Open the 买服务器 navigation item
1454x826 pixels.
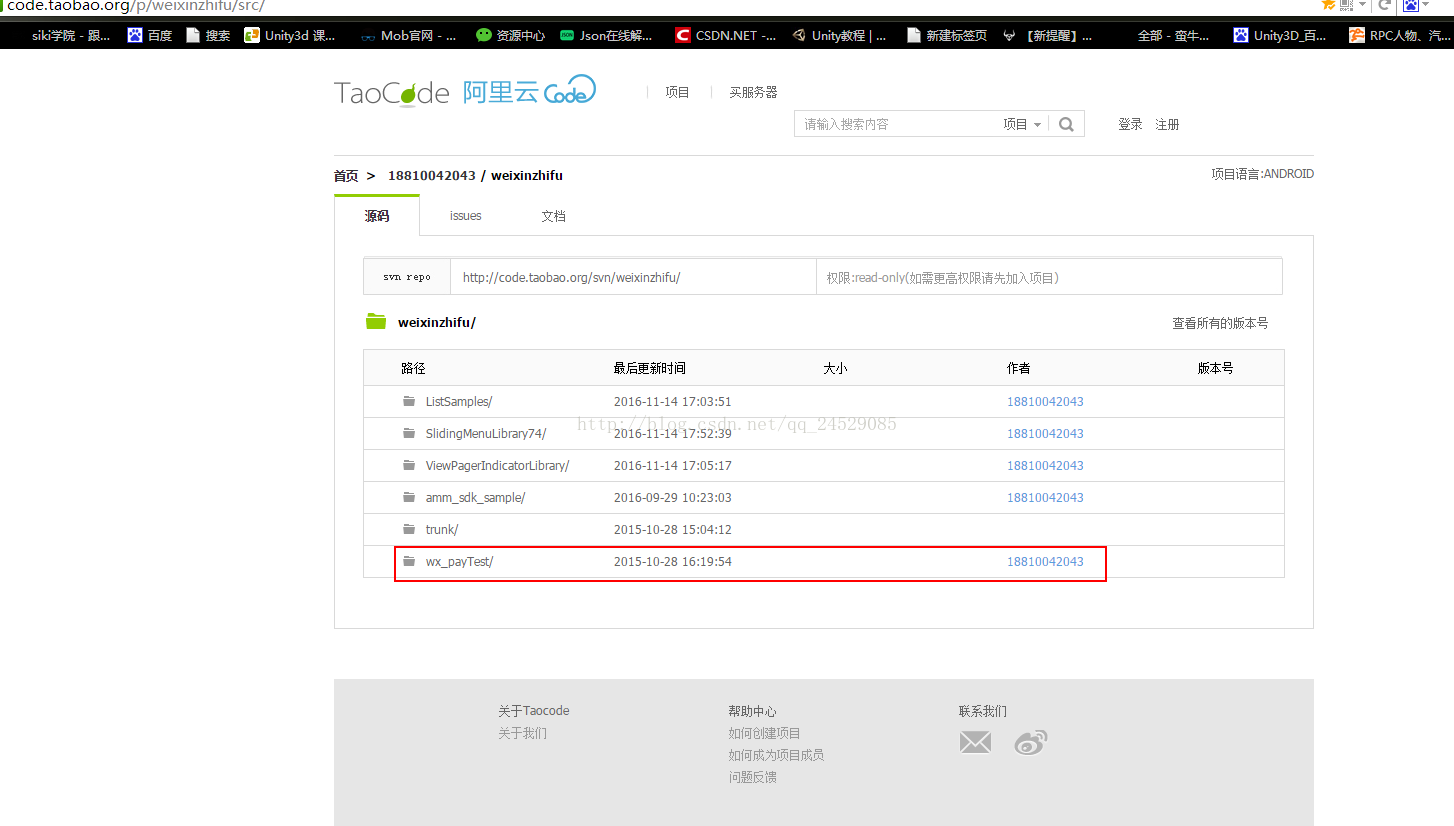point(753,92)
